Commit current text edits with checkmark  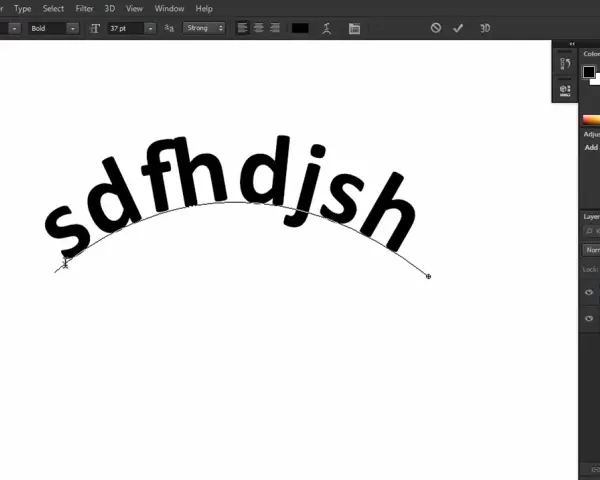click(x=458, y=28)
